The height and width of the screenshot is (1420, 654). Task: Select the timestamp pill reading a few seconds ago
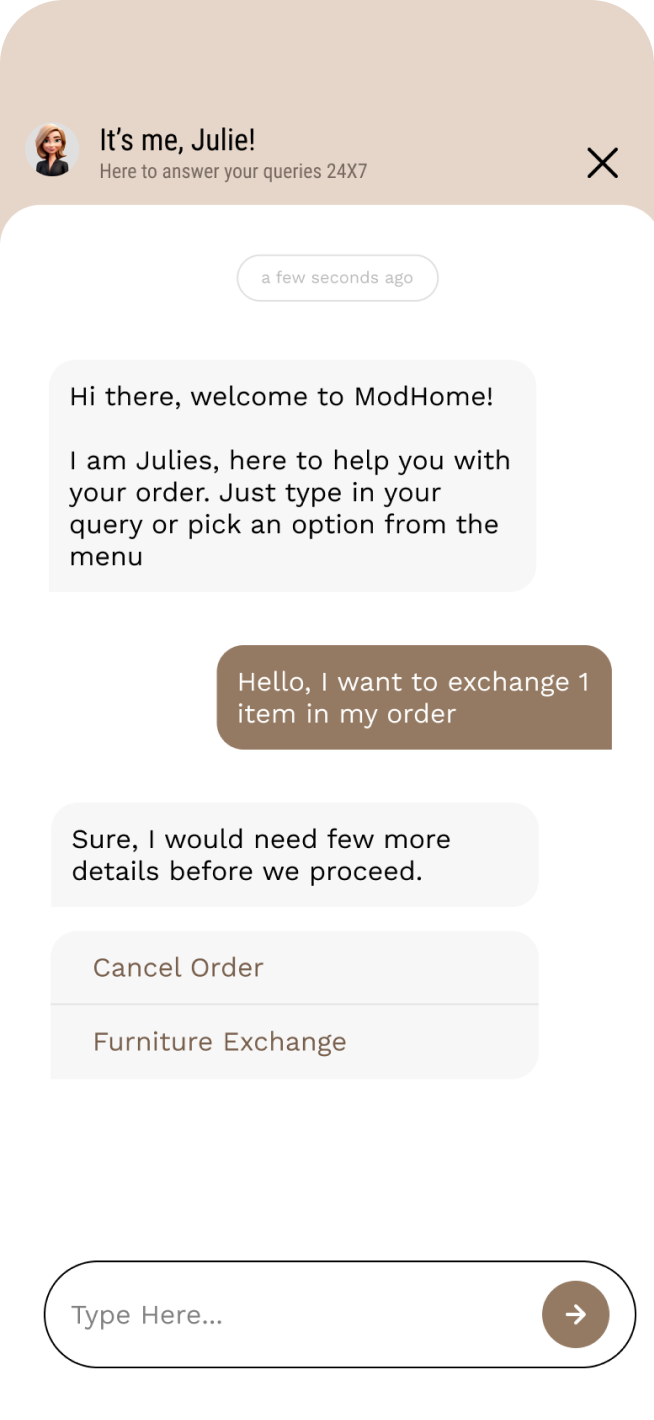(337, 278)
